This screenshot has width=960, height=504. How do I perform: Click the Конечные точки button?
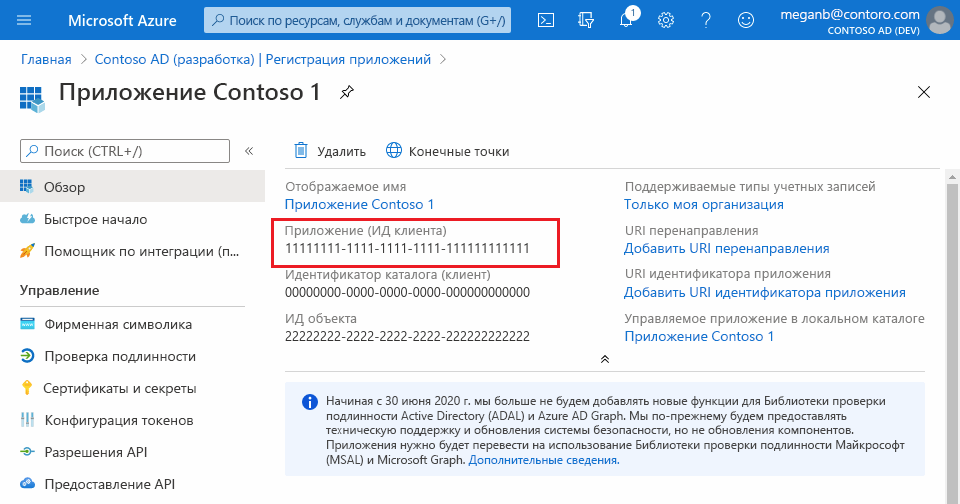tap(448, 151)
